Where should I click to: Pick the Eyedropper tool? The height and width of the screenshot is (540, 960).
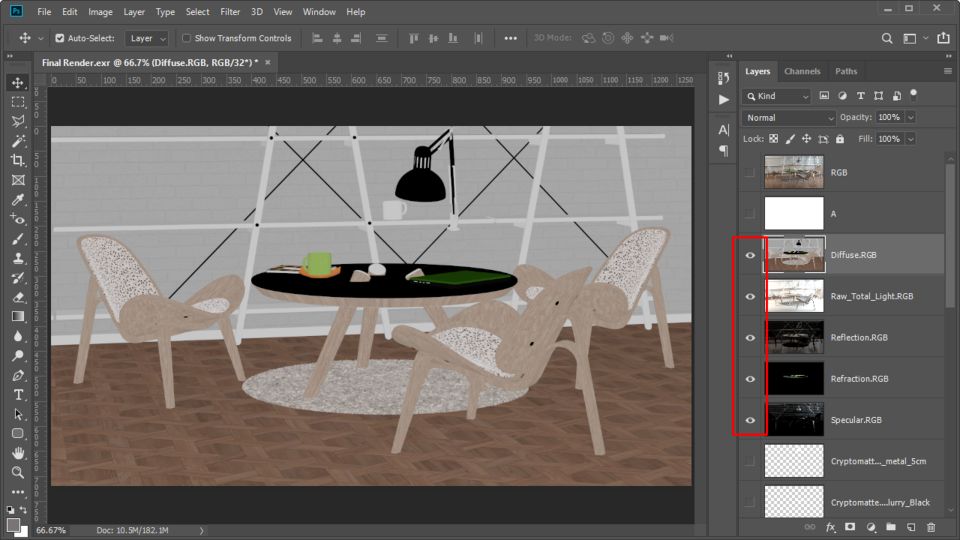[18, 199]
